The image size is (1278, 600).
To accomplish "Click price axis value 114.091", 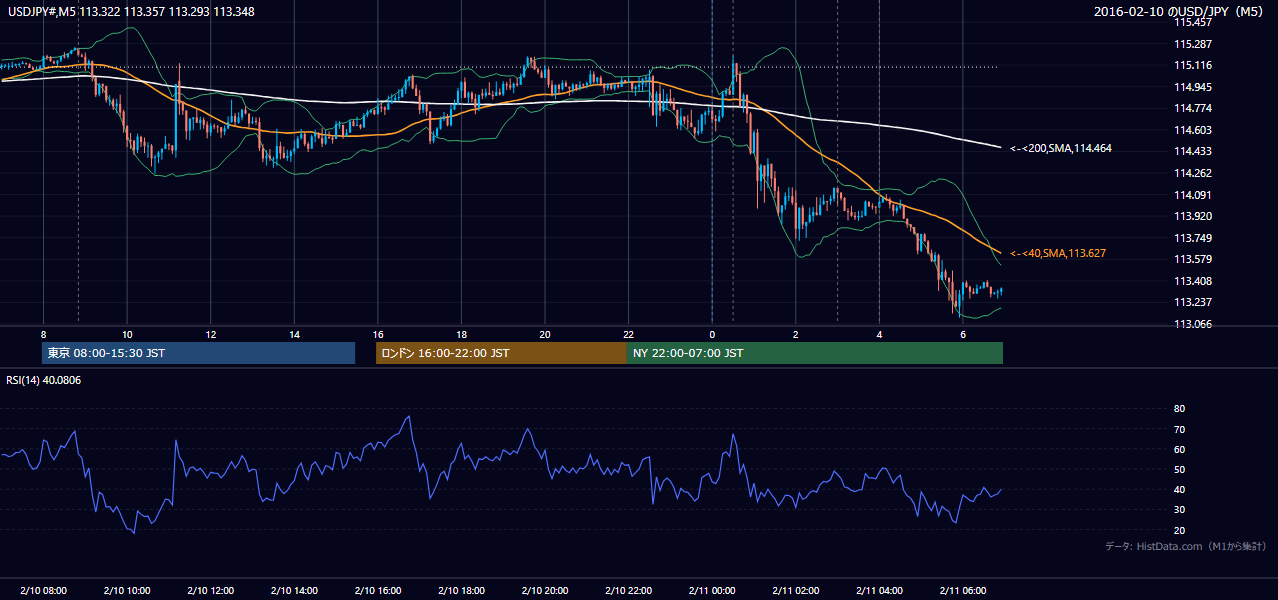I will tap(1193, 195).
